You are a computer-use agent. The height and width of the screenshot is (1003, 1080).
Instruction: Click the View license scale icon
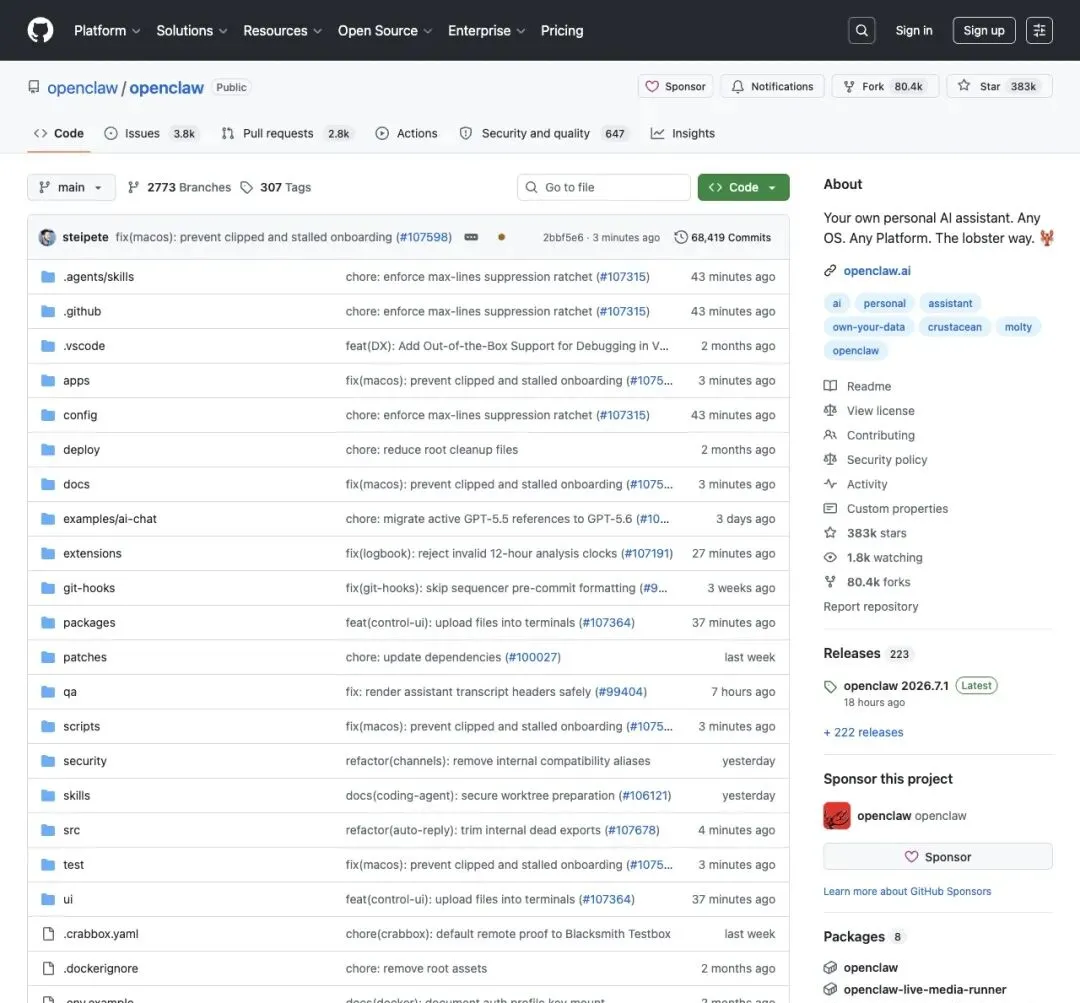pyautogui.click(x=830, y=411)
